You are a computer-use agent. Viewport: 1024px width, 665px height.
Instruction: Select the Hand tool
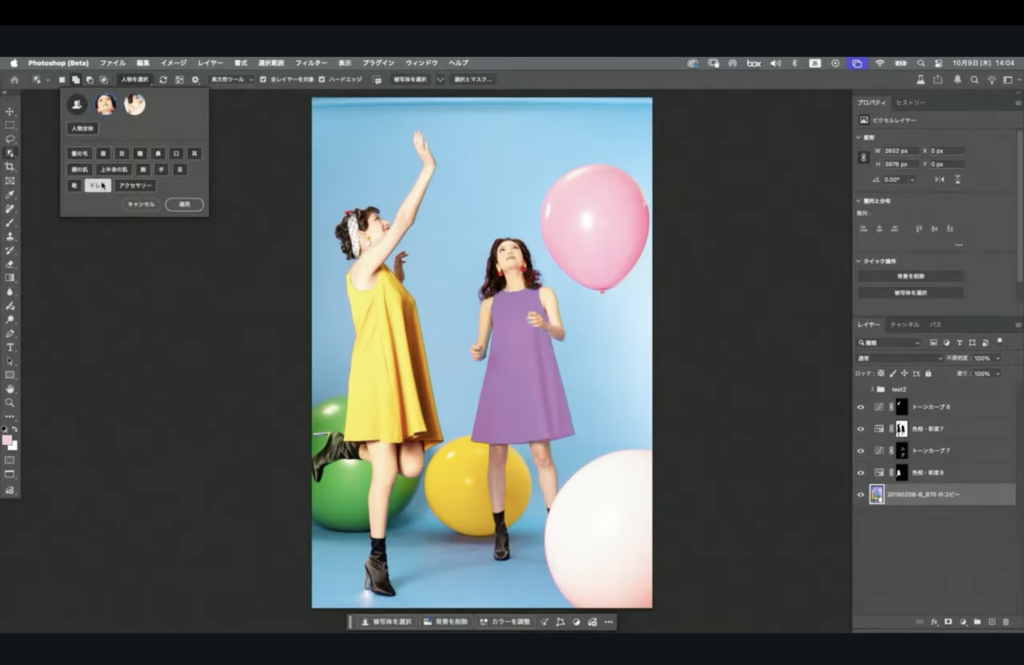click(10, 388)
